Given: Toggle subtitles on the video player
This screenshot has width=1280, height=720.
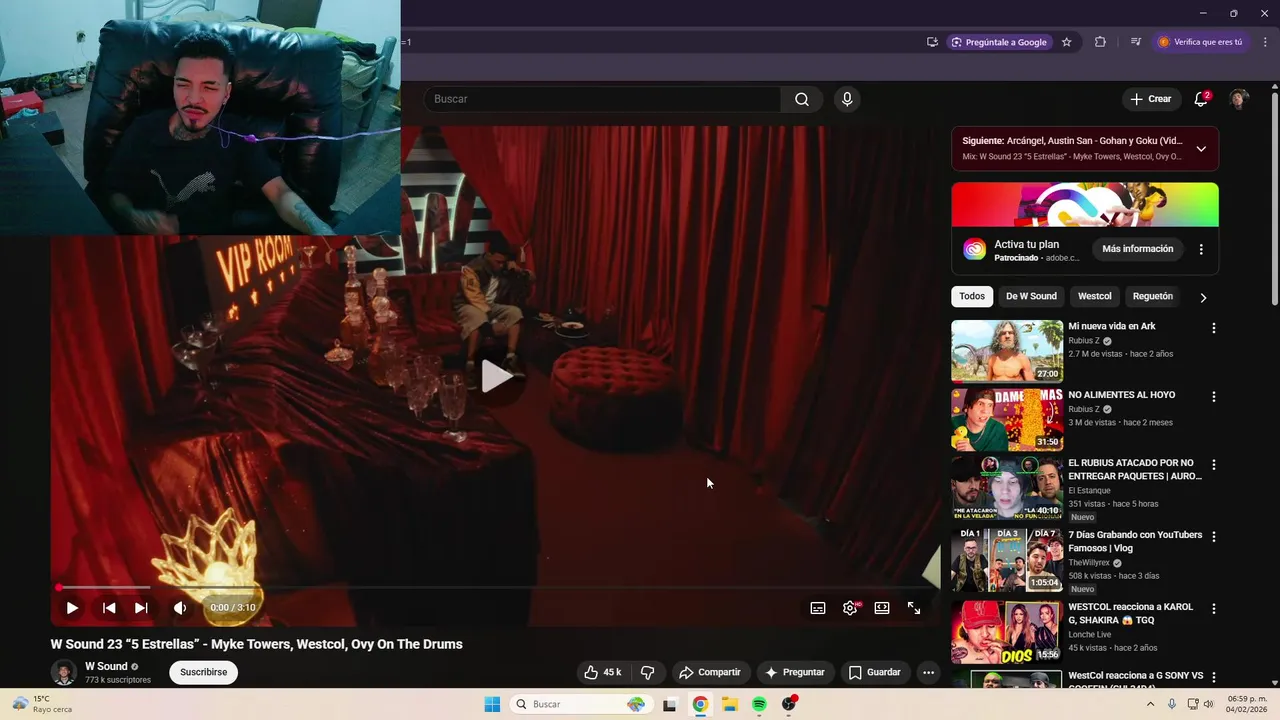Looking at the screenshot, I should click(x=818, y=607).
